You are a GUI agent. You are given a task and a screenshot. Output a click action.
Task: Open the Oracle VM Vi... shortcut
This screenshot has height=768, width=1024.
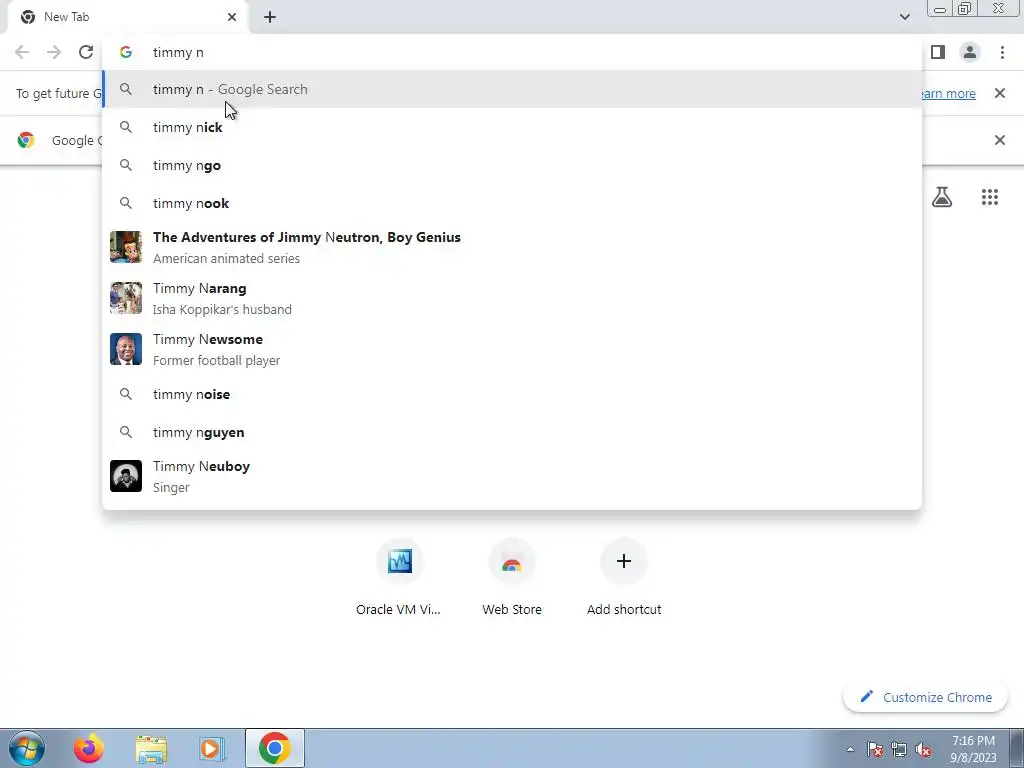coord(399,578)
